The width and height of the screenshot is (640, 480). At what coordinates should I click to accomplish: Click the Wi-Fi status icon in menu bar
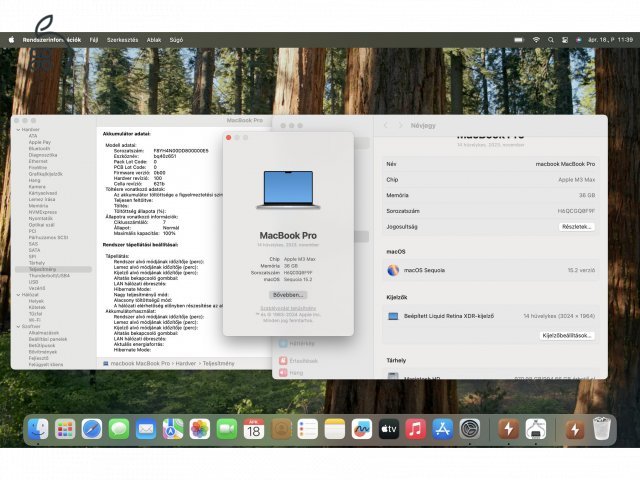(536, 40)
